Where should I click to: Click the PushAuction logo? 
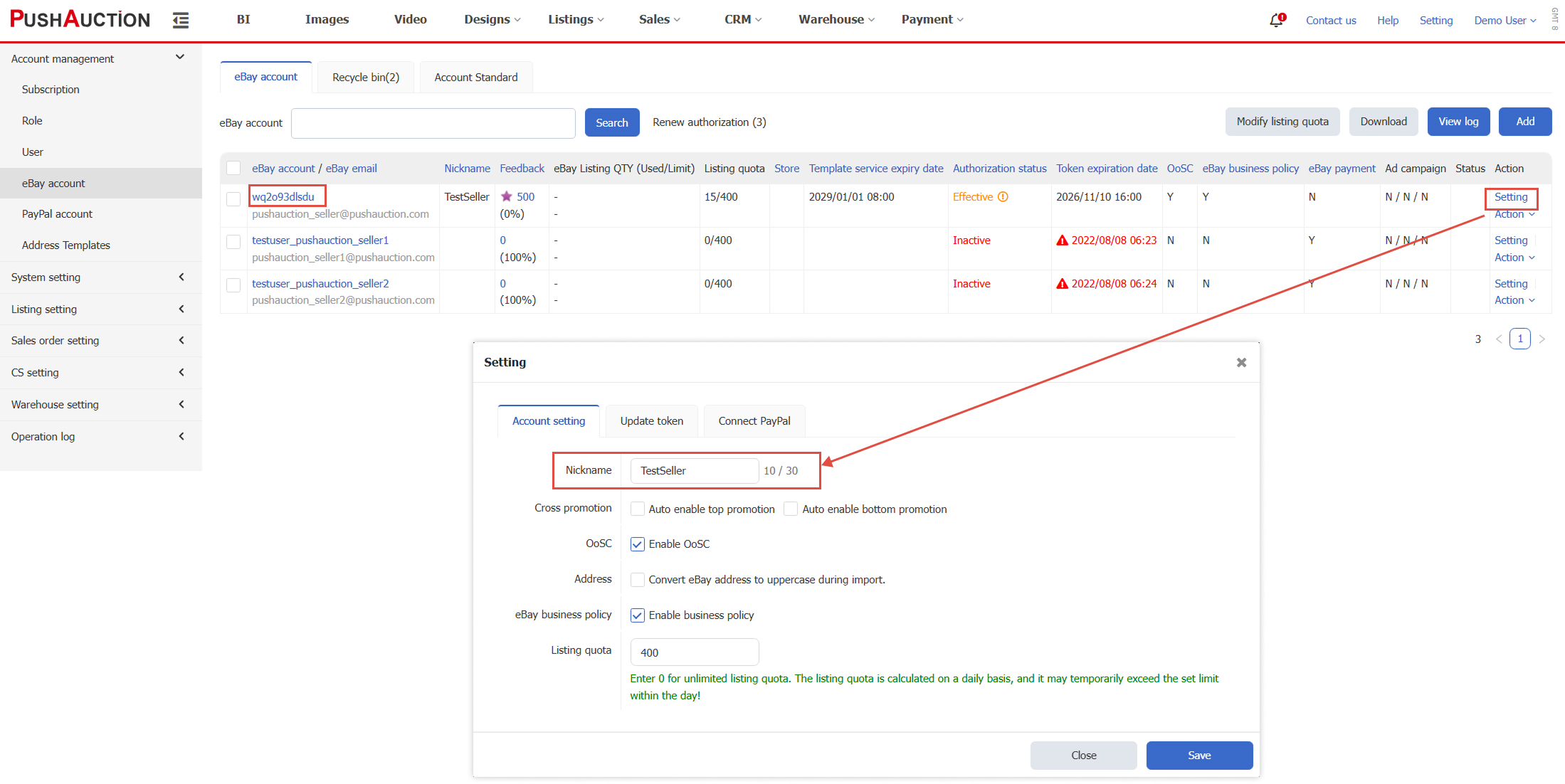80,19
